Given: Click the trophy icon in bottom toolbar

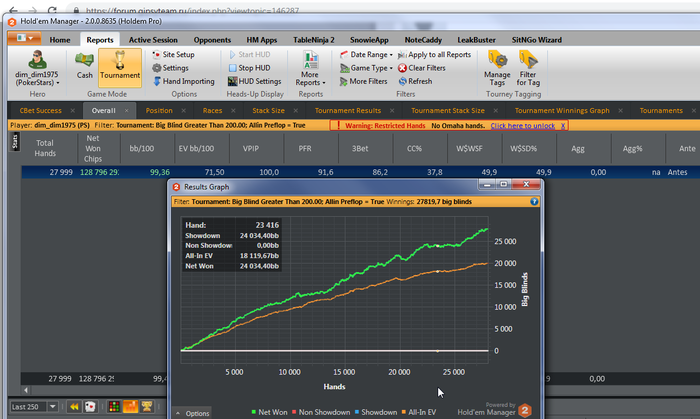Looking at the screenshot, I should (x=147, y=407).
